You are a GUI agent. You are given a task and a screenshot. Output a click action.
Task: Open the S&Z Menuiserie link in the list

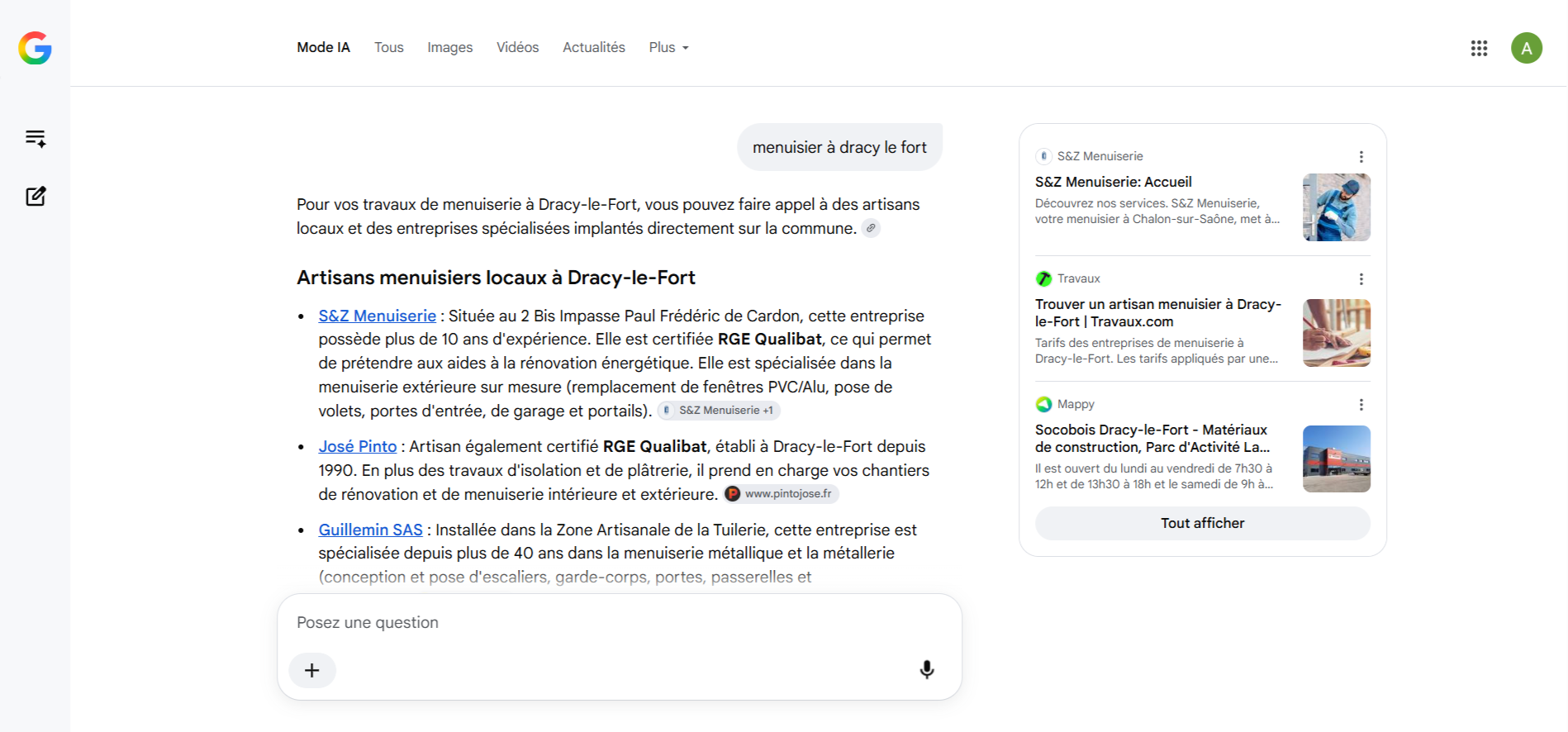(x=377, y=316)
